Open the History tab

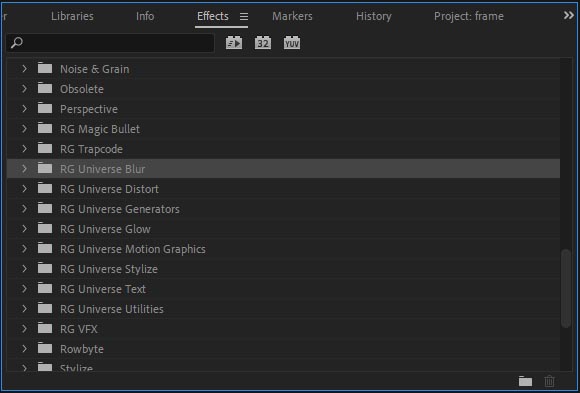(374, 16)
